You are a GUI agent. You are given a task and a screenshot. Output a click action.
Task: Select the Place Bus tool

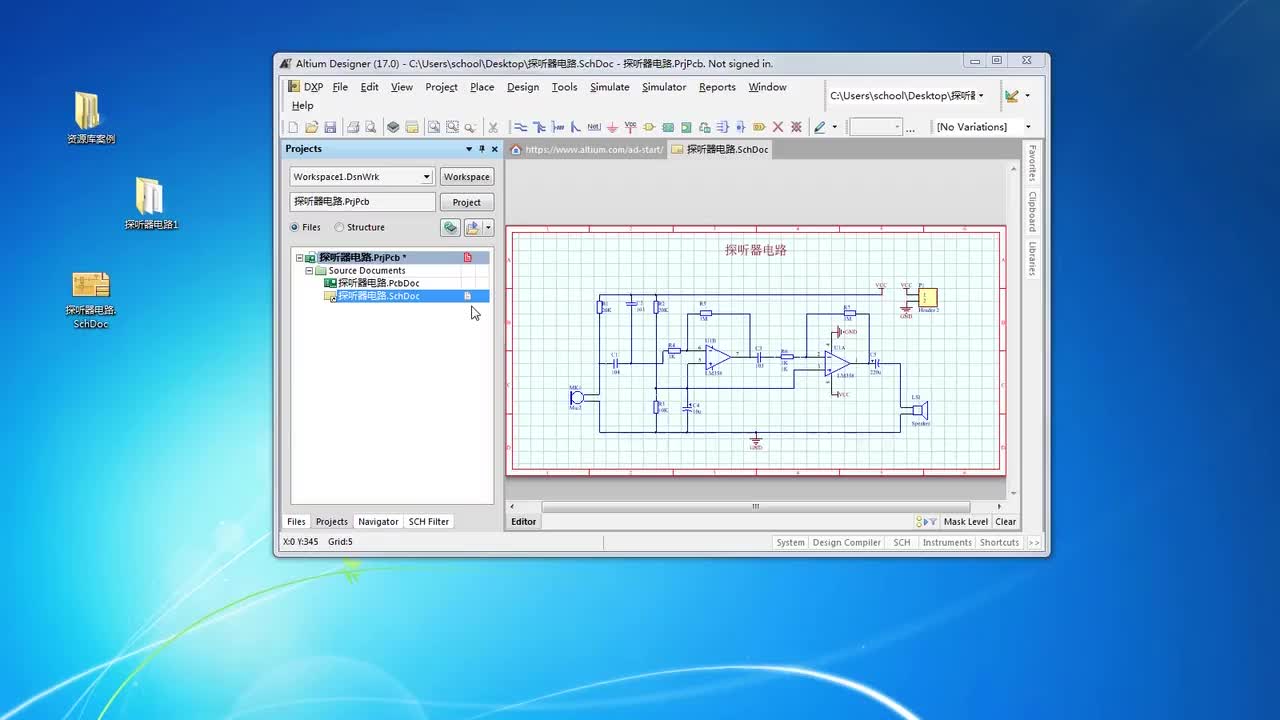coord(539,127)
